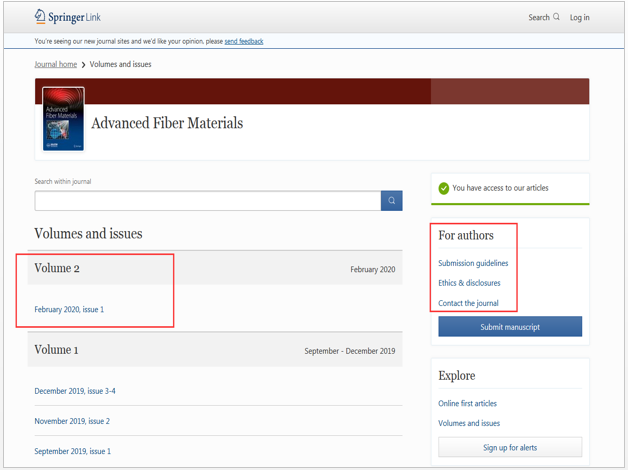This screenshot has width=628, height=470.
Task: Open December 2019, issue 3-4
Action: pos(75,391)
